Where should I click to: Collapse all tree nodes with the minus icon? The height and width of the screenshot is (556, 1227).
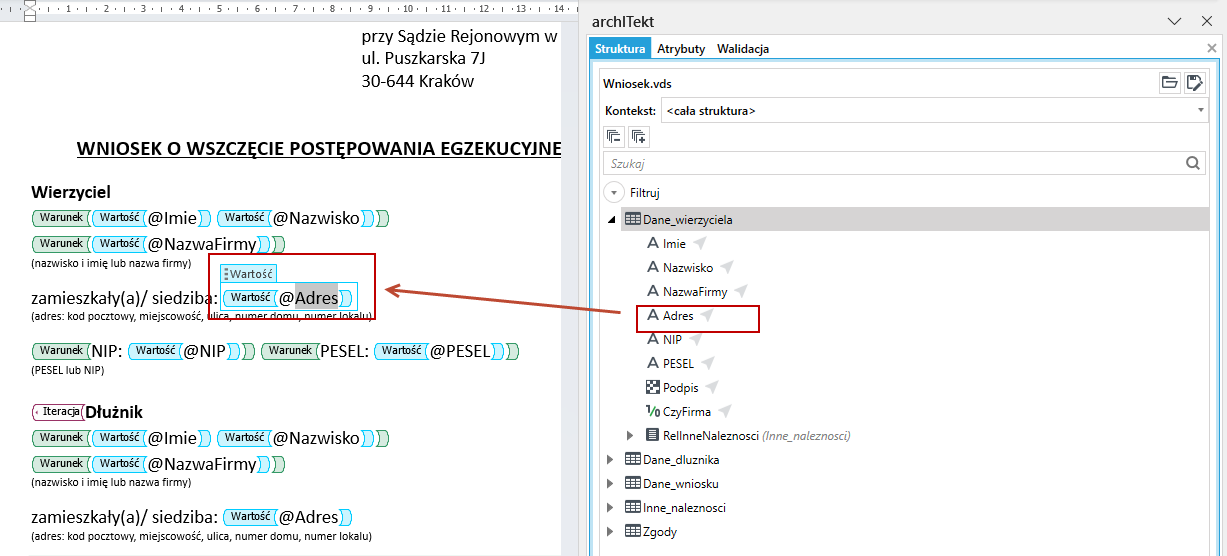(x=614, y=136)
